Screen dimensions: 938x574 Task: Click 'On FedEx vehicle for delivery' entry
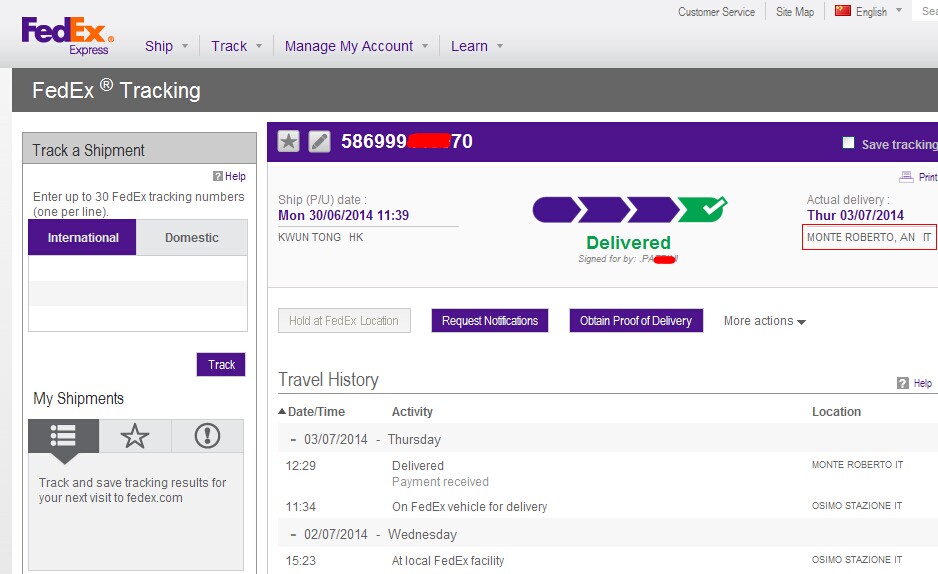tap(470, 507)
